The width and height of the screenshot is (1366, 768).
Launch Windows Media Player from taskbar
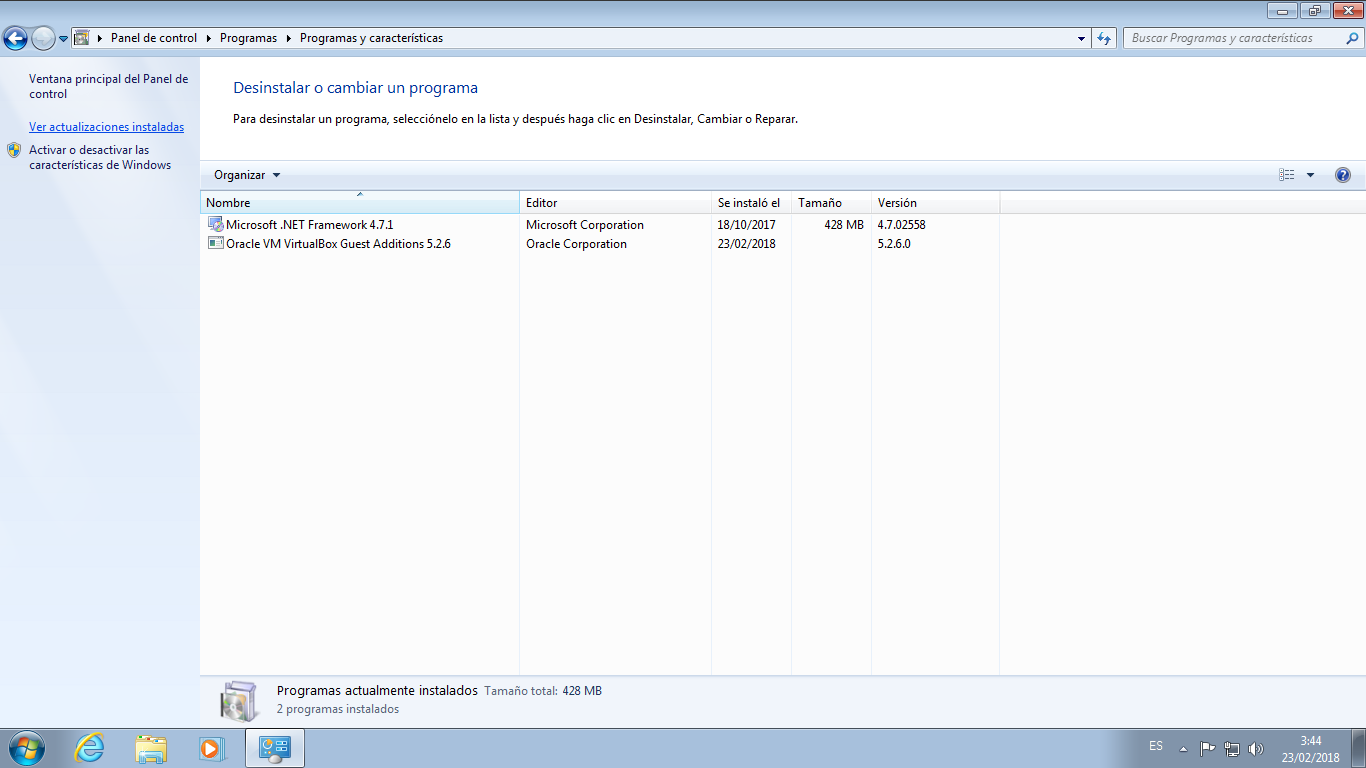pyautogui.click(x=212, y=748)
